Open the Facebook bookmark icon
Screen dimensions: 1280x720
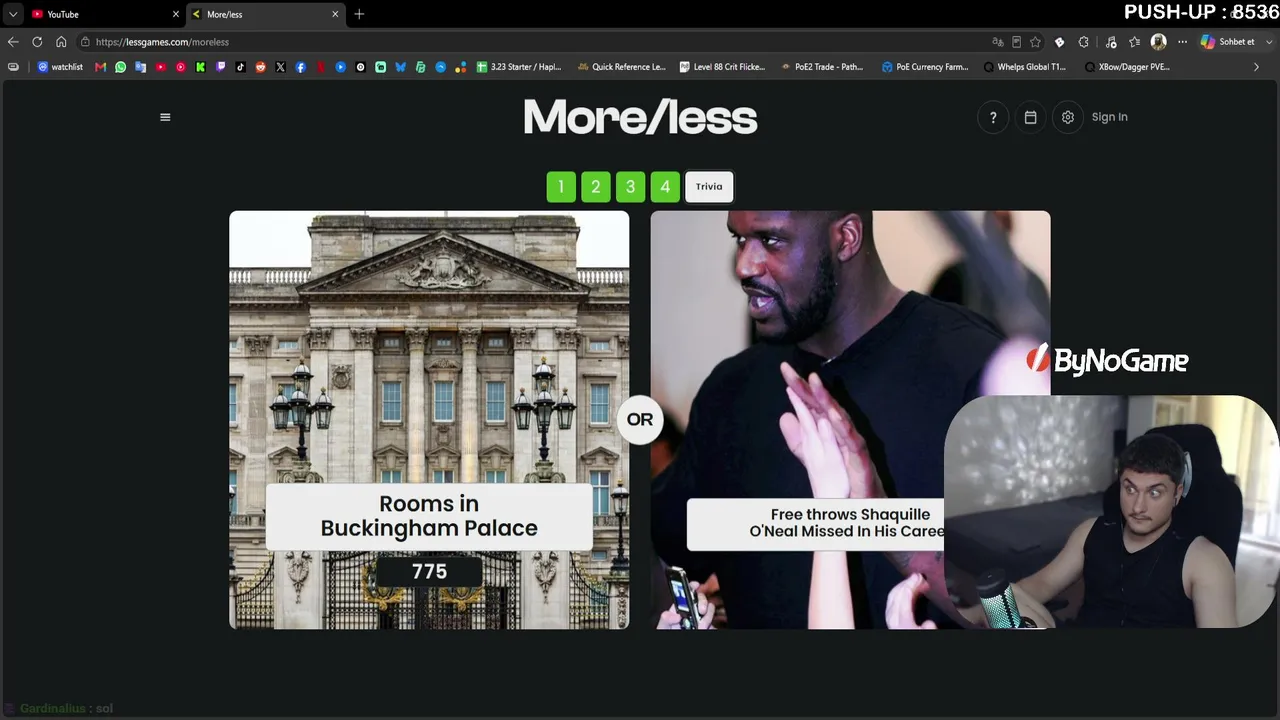point(301,67)
